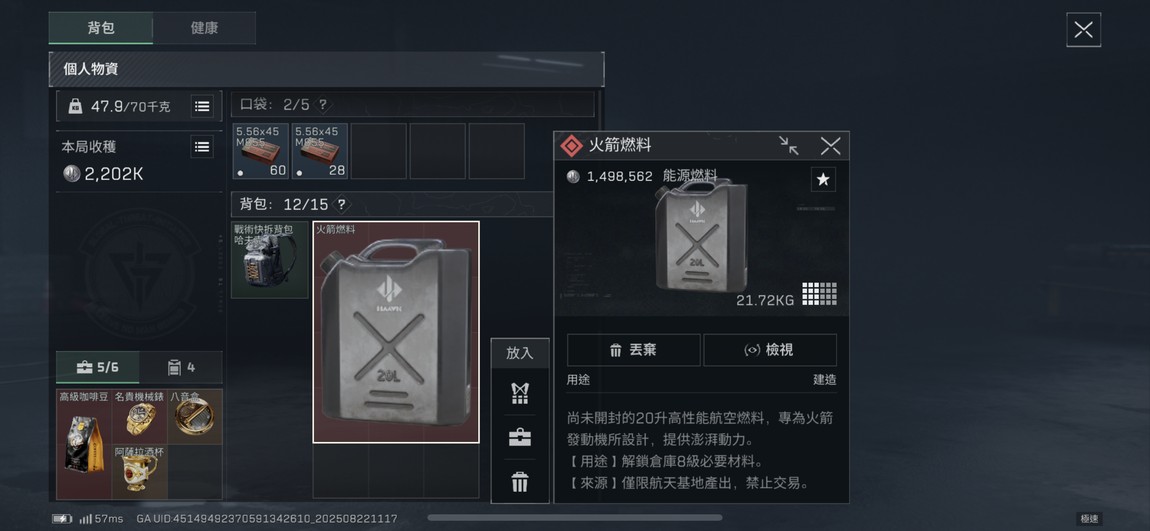The image size is (1150, 531).
Task: Select the 戰術快拆背包 item
Action: (x=270, y=260)
